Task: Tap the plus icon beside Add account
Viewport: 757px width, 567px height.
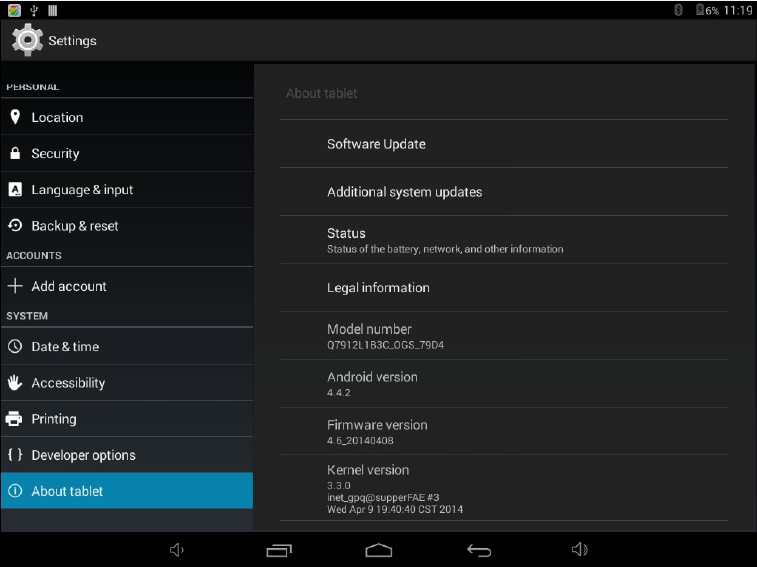Action: tap(15, 286)
